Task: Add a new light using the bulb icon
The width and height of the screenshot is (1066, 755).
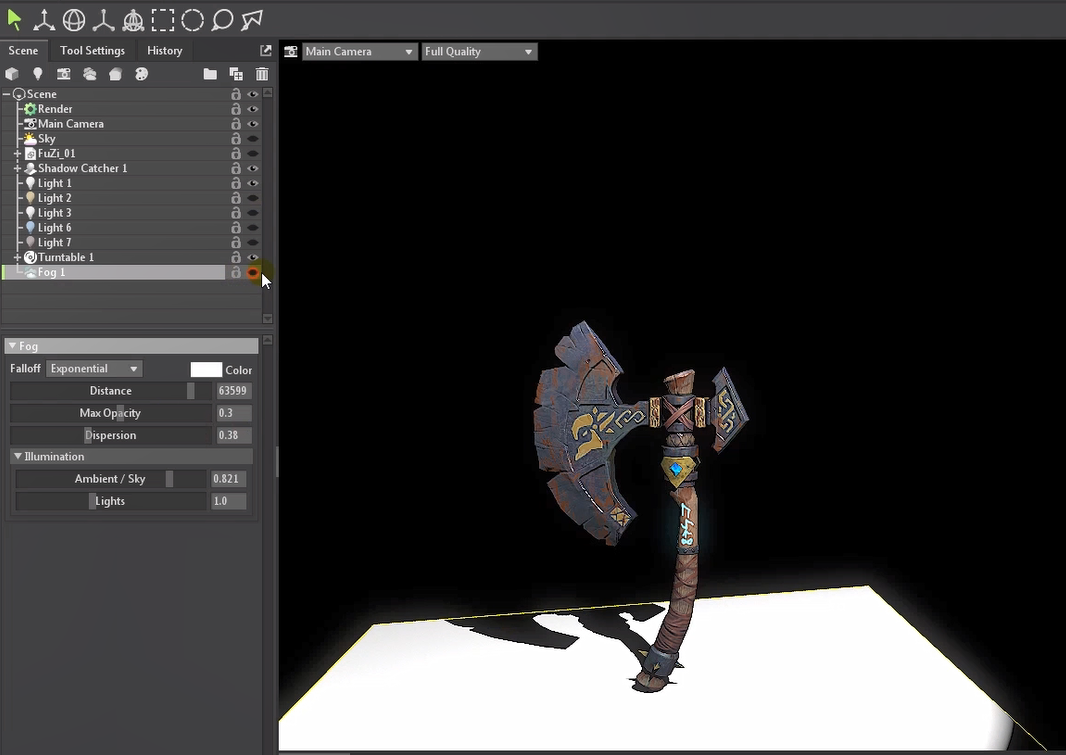Action: 38,74
